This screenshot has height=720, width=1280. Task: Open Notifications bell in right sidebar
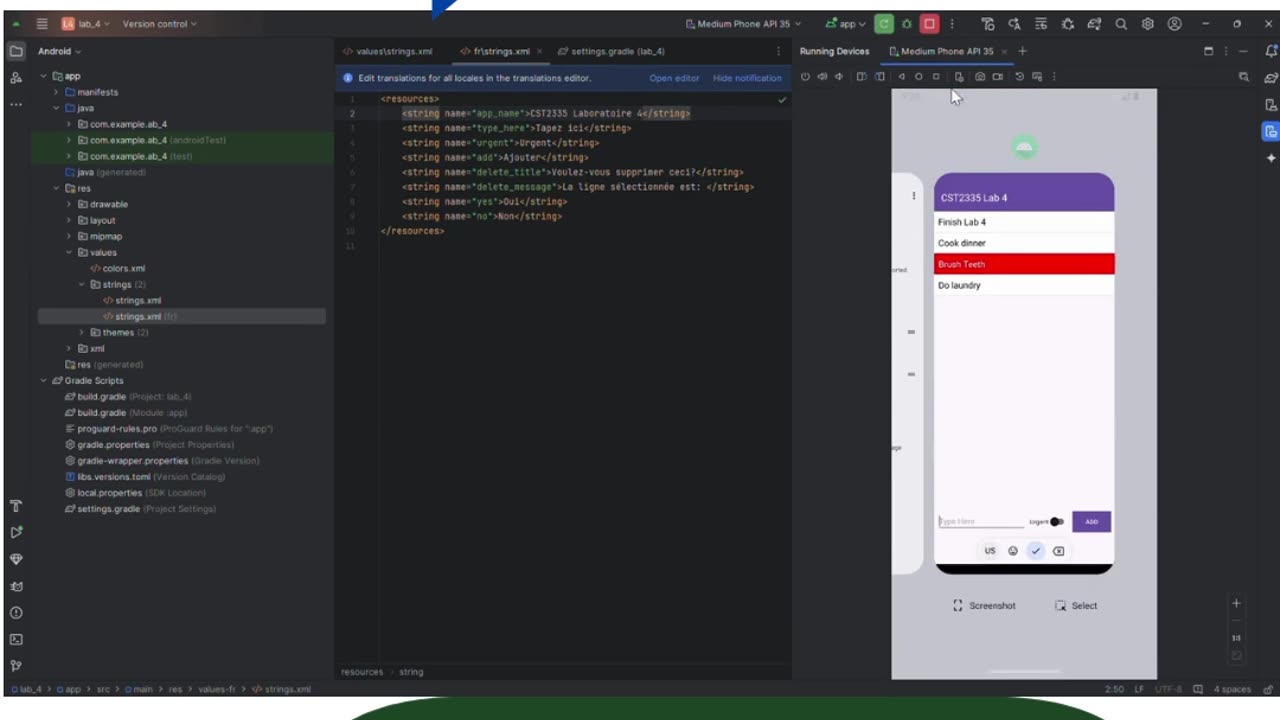tap(1271, 51)
